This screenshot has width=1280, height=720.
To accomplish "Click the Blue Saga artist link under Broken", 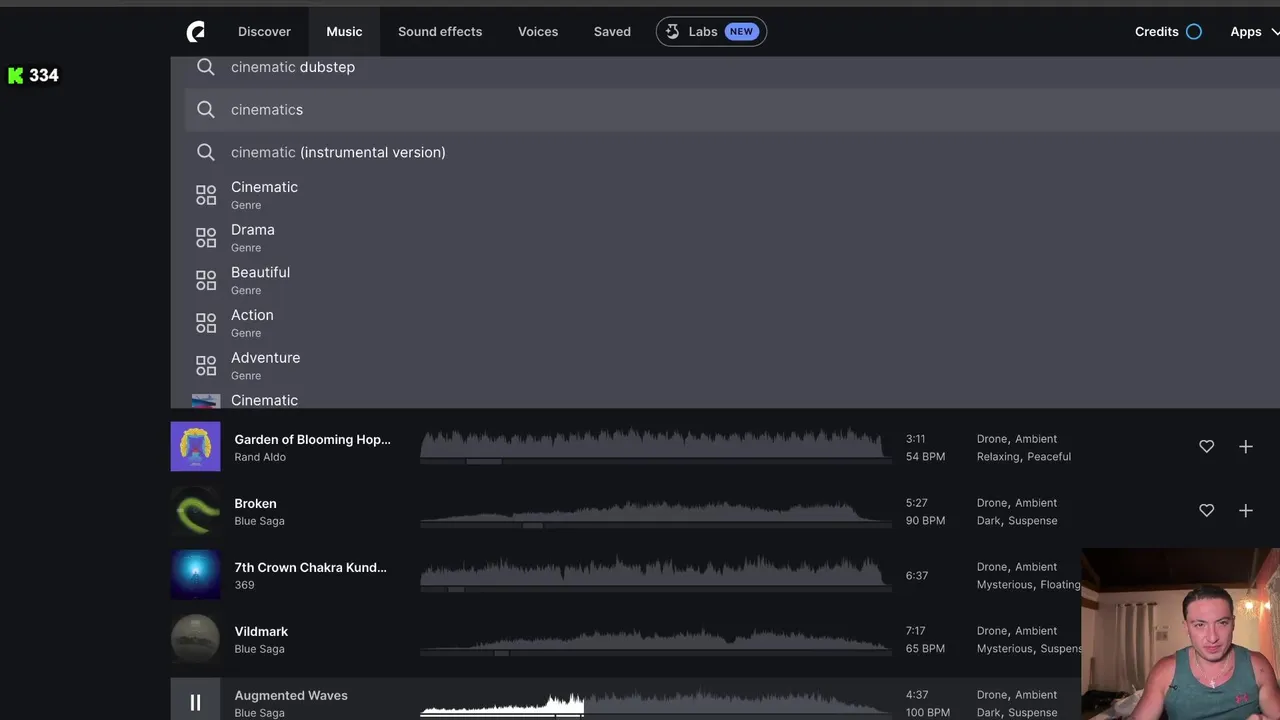I will click(x=259, y=521).
